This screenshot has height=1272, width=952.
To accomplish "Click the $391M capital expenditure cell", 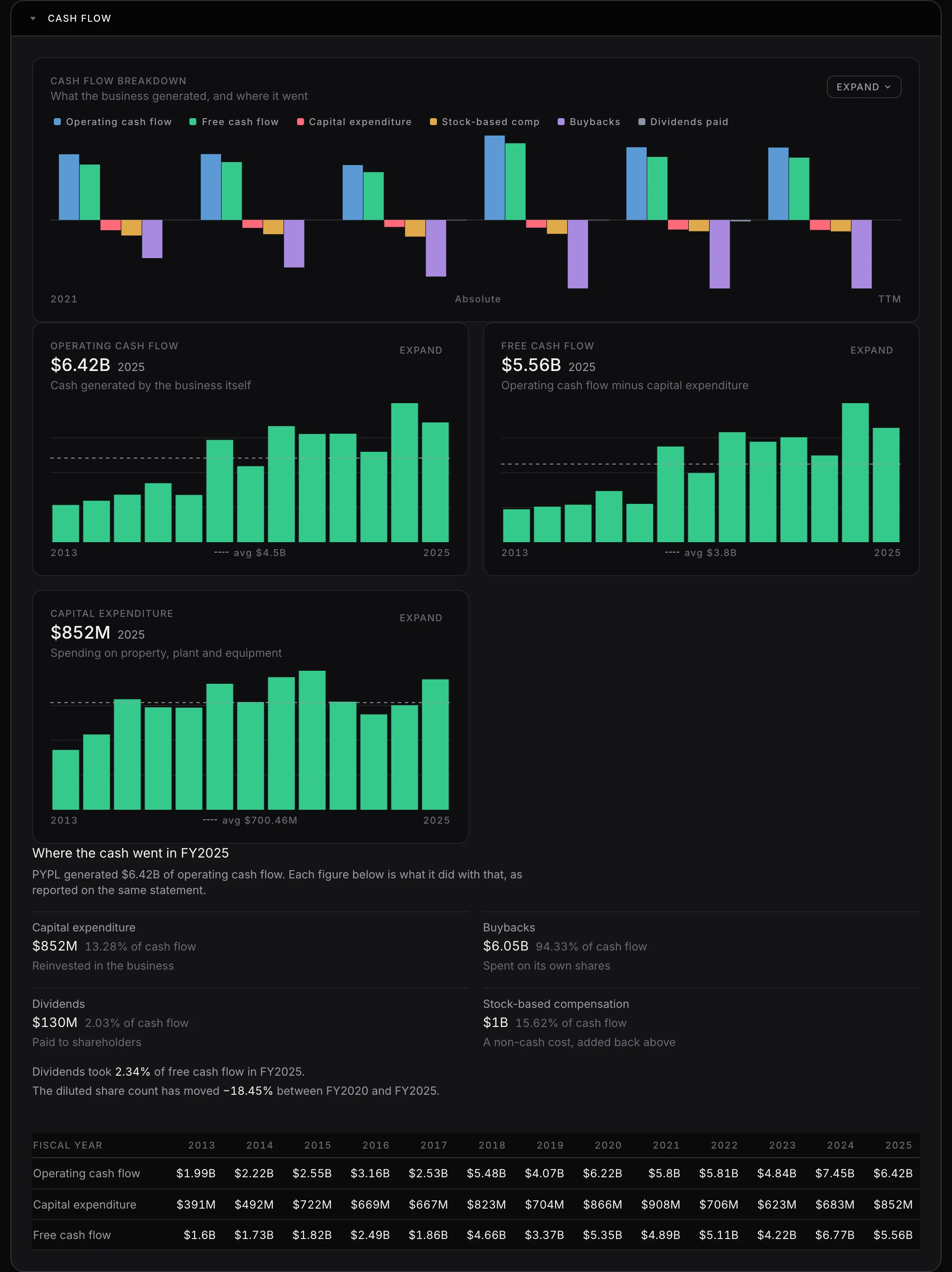I will (x=195, y=1204).
